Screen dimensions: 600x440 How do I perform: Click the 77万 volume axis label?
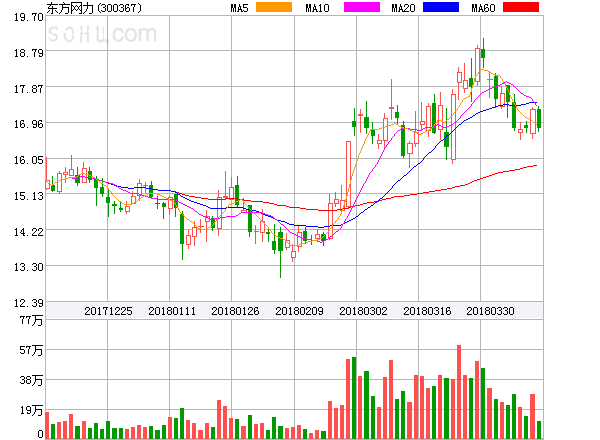pyautogui.click(x=31, y=320)
